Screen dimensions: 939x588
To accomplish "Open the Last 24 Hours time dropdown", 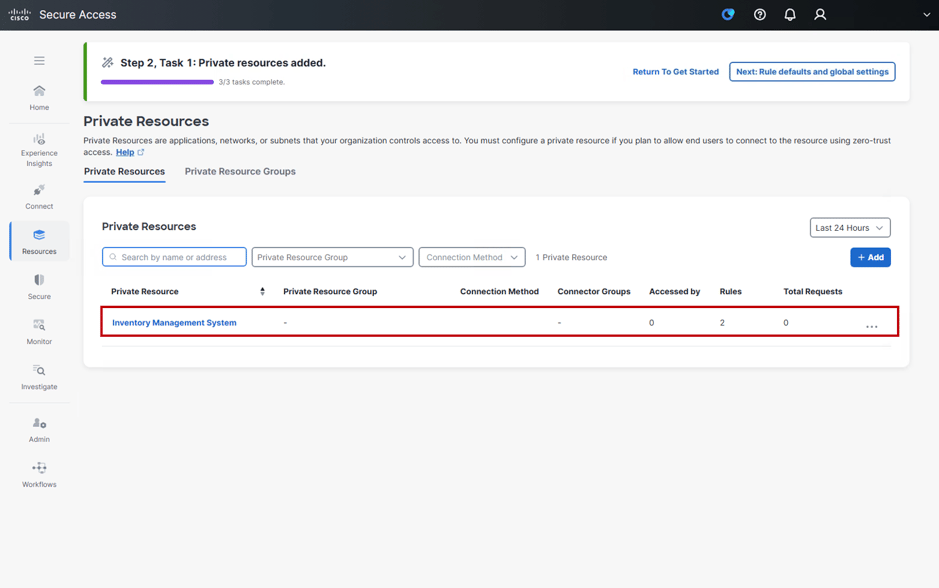I will pos(849,228).
